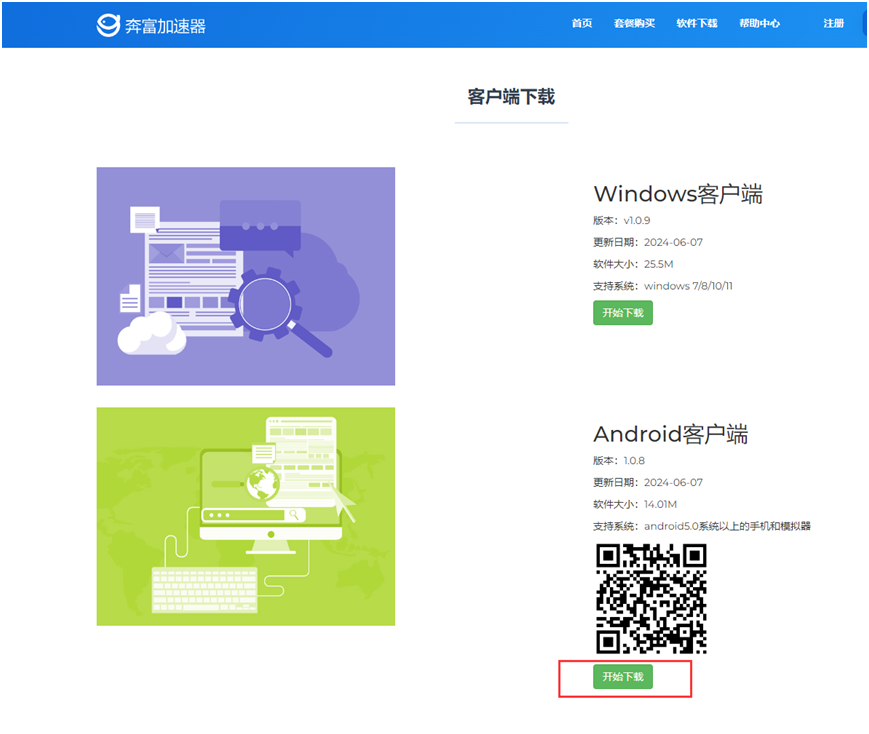This screenshot has width=869, height=734.
Task: Click the white cloud in the purple illustration
Action: coord(152,333)
